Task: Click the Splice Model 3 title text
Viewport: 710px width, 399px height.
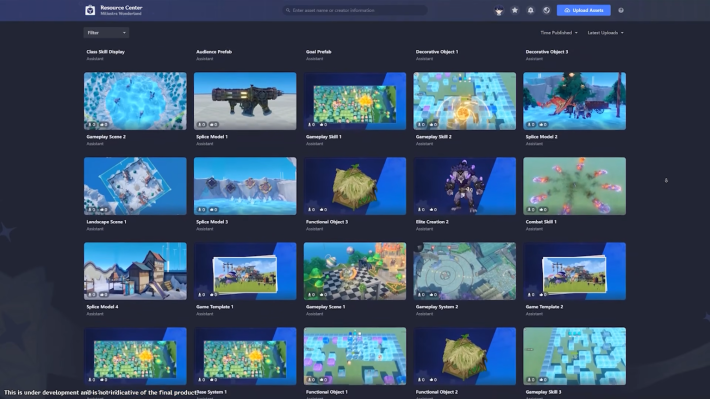Action: pos(212,222)
